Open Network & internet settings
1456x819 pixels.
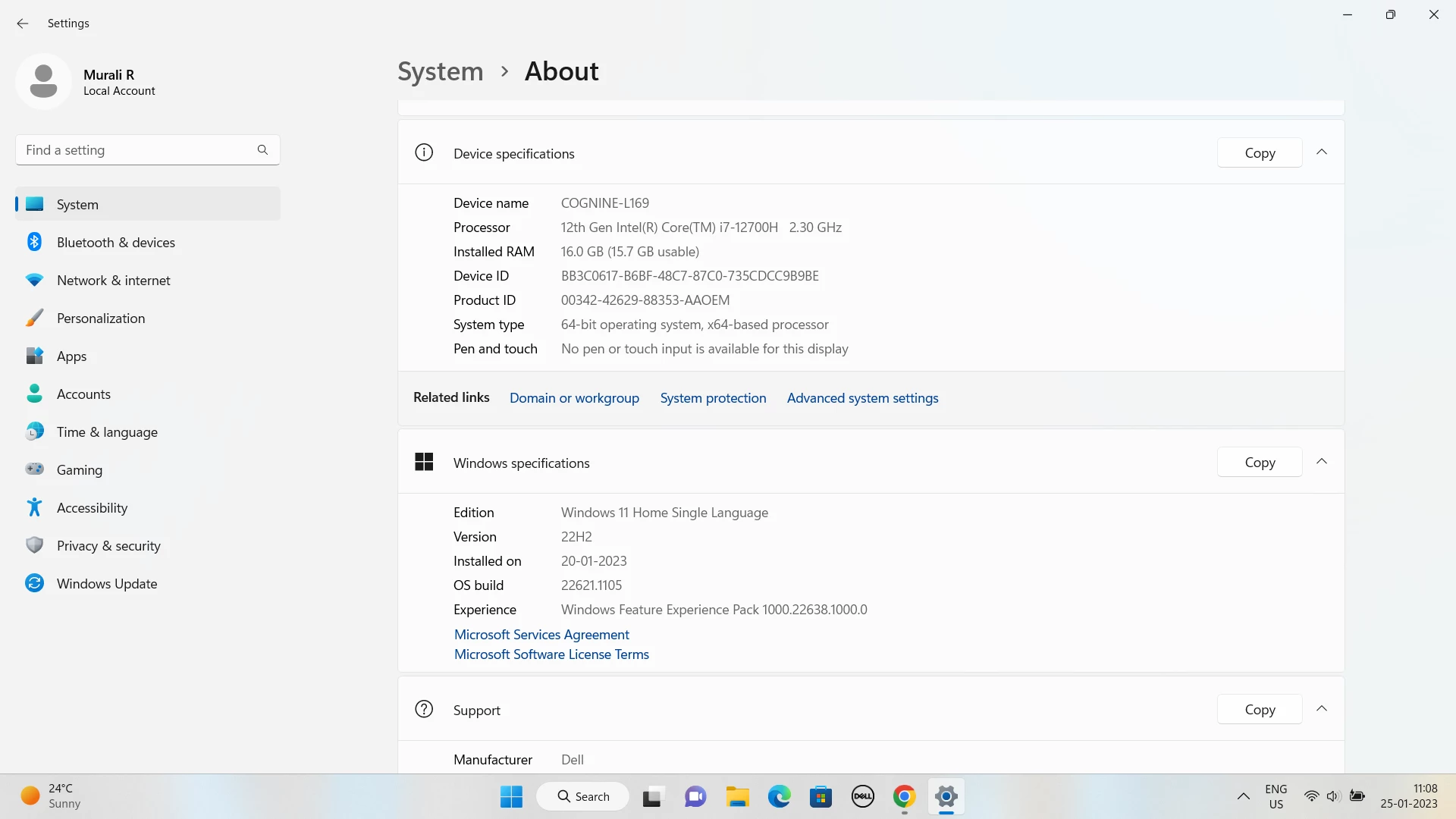coord(113,280)
